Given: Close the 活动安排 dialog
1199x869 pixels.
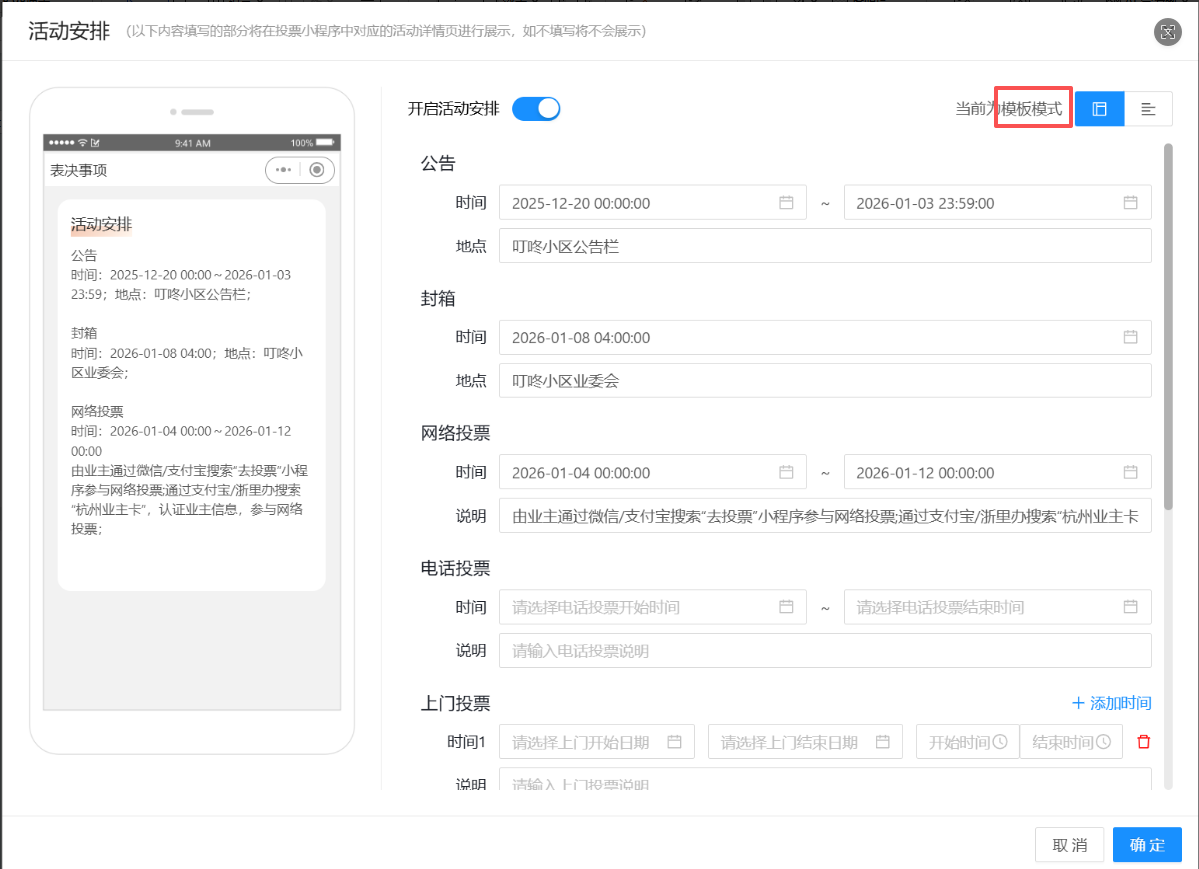Looking at the screenshot, I should 1167,32.
